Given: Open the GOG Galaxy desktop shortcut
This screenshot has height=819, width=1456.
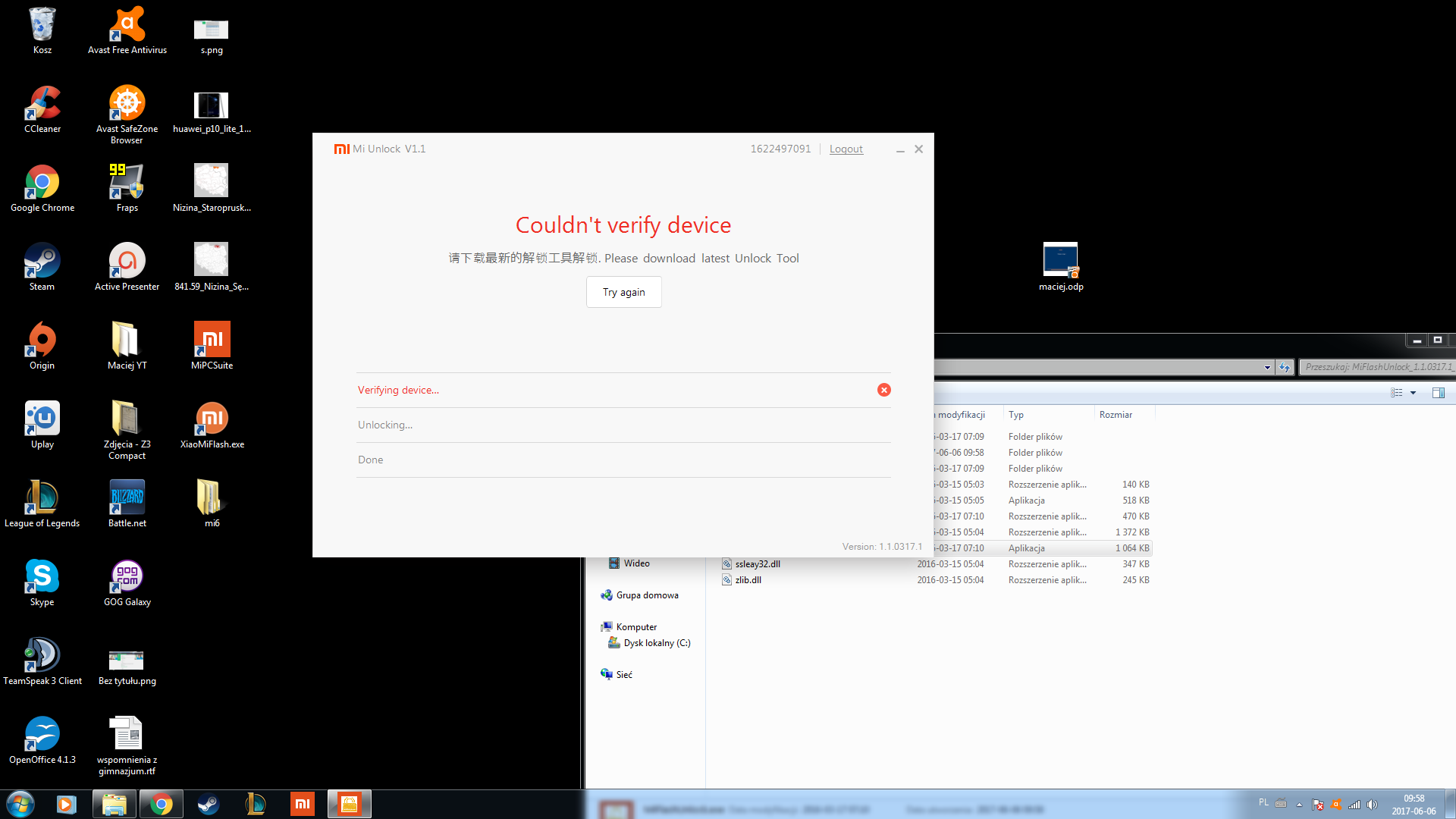Looking at the screenshot, I should click(127, 582).
